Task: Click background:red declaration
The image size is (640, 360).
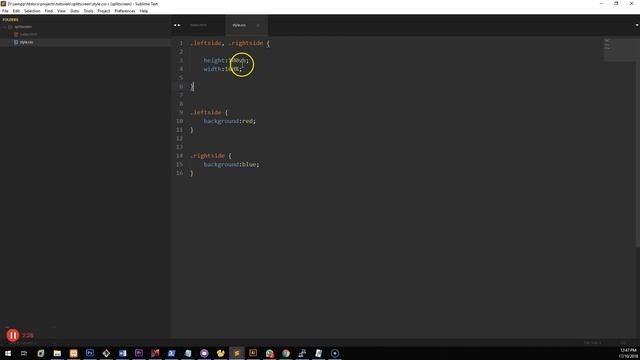Action: (230, 121)
